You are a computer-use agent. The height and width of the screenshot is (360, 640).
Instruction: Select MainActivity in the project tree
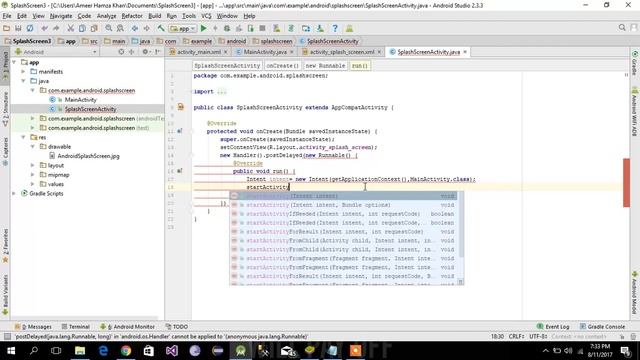pos(80,100)
